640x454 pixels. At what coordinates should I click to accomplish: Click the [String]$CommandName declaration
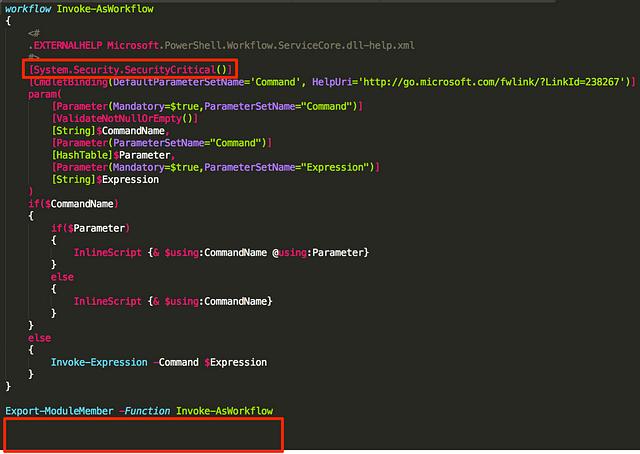pos(110,131)
